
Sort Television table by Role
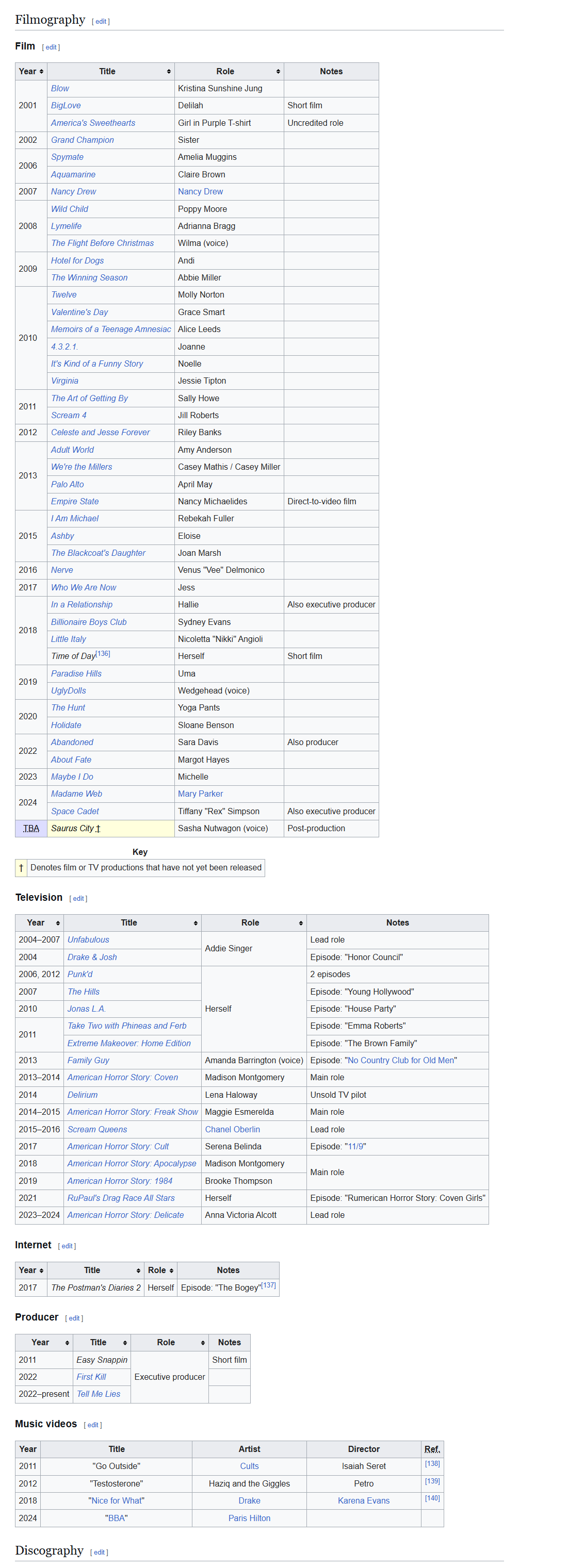tap(254, 922)
